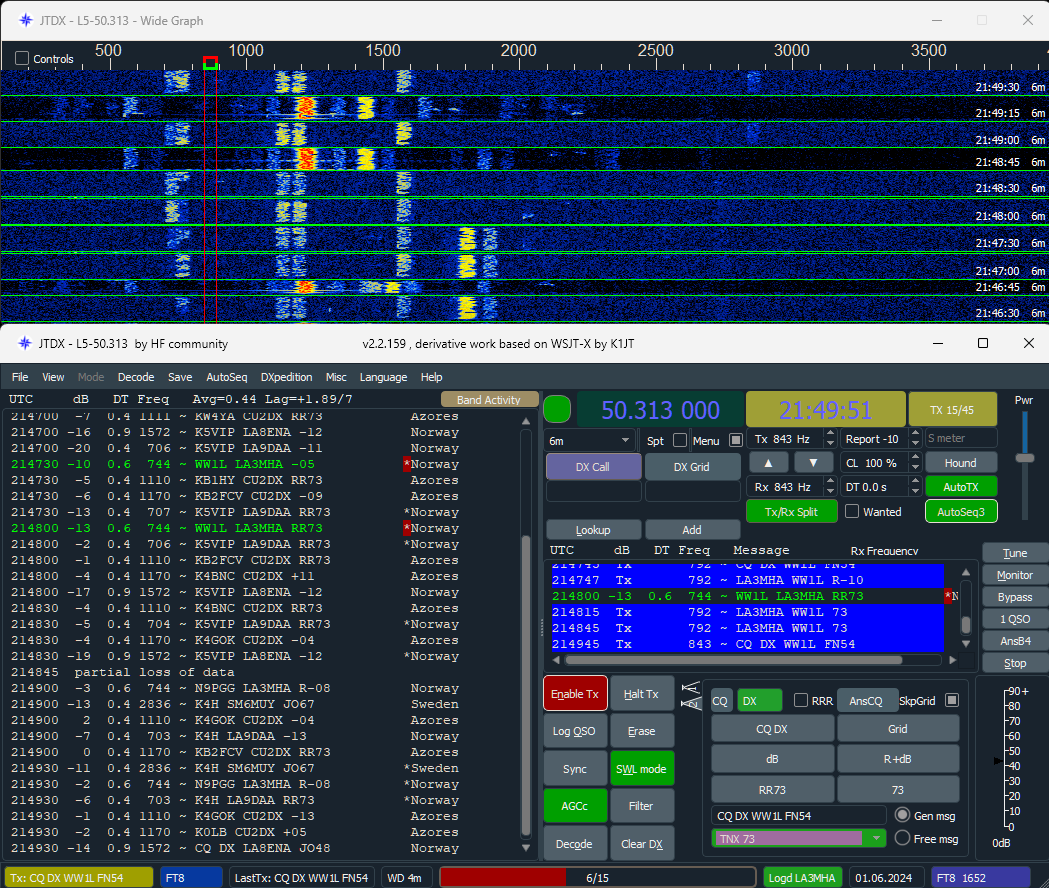Click the DX Call input field
This screenshot has width=1049, height=888.
click(593, 491)
